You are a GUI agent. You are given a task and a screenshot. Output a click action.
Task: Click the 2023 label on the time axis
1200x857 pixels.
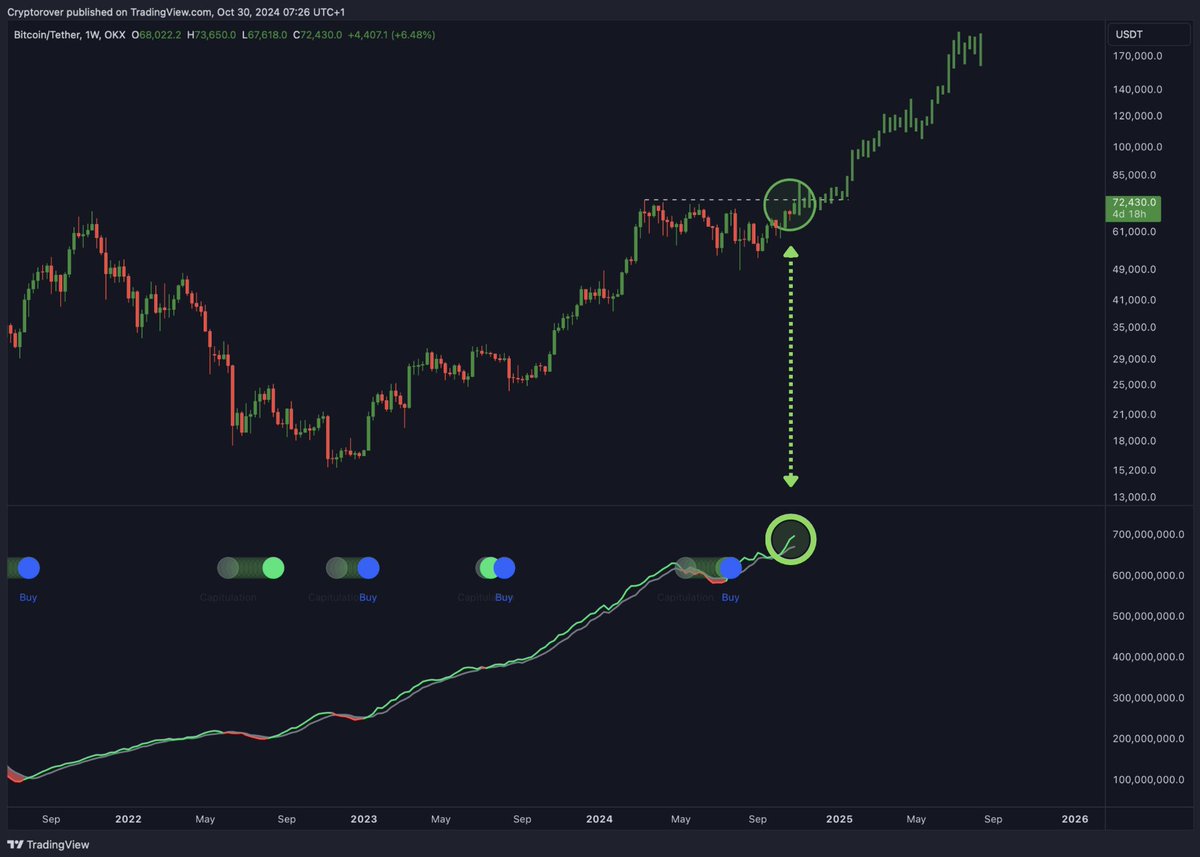coord(364,819)
